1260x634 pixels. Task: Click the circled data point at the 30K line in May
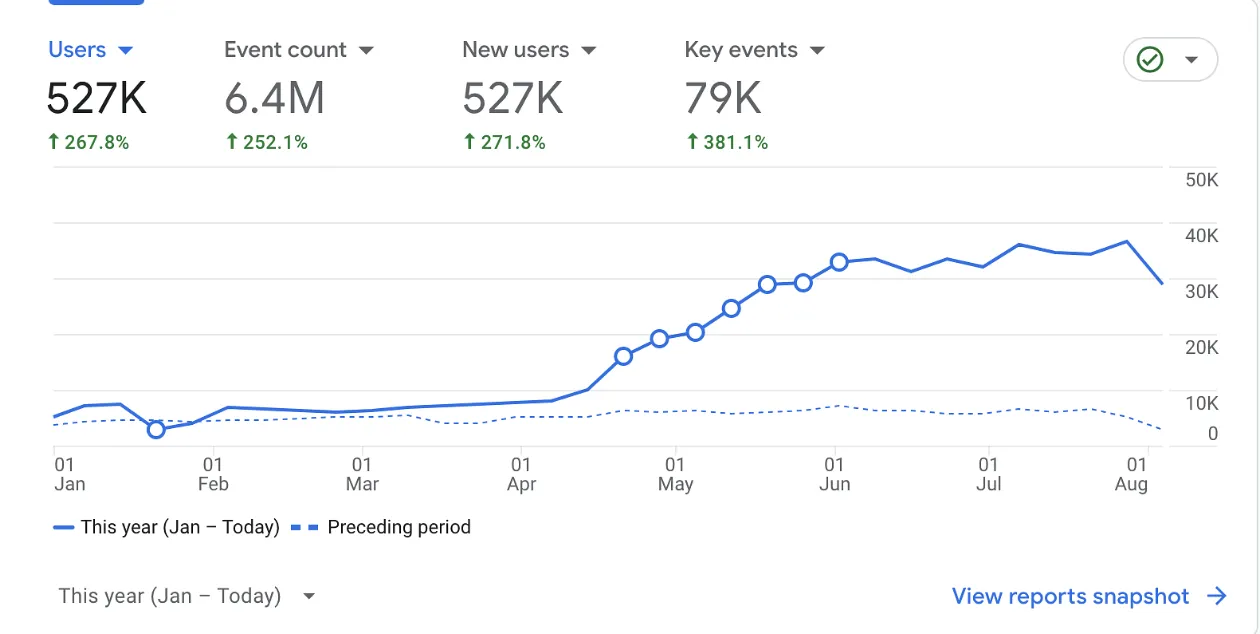767,284
